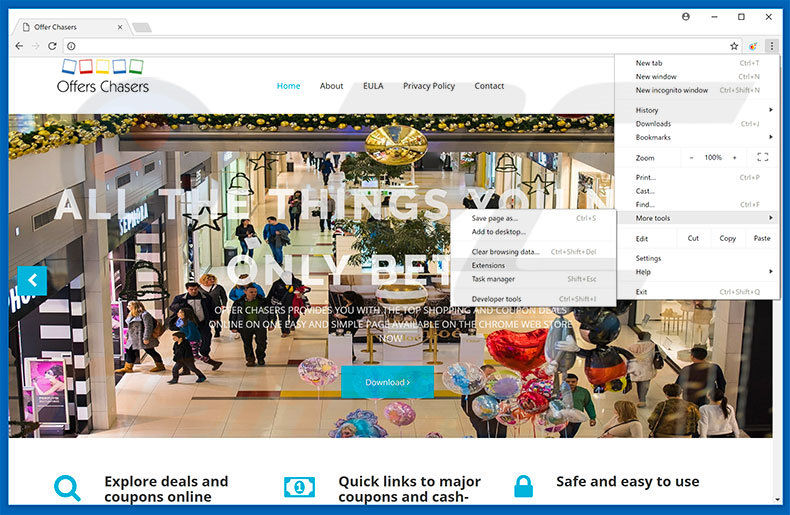
Task: Select Save page as... in submenu
Action: coord(533,218)
